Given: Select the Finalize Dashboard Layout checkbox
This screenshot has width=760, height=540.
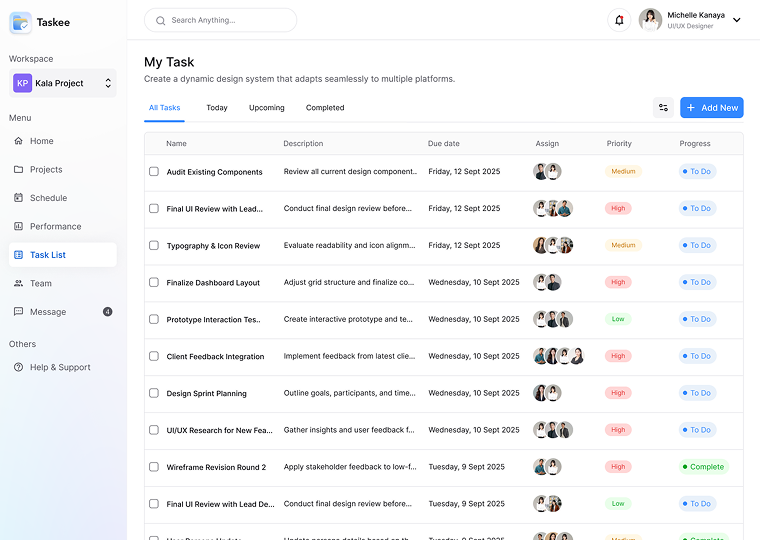Looking at the screenshot, I should 154,282.
